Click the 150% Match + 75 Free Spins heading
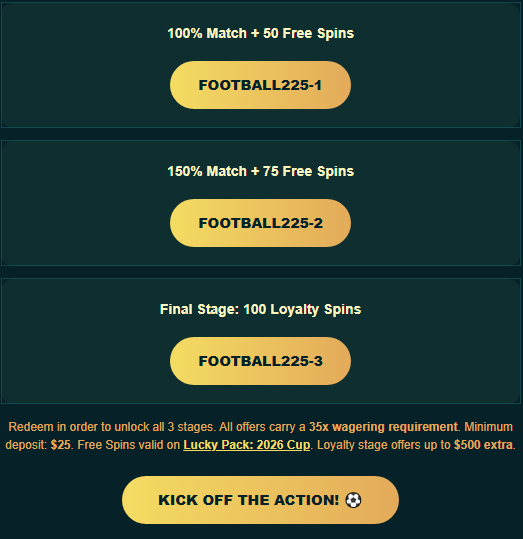The height and width of the screenshot is (539, 523). [x=260, y=171]
